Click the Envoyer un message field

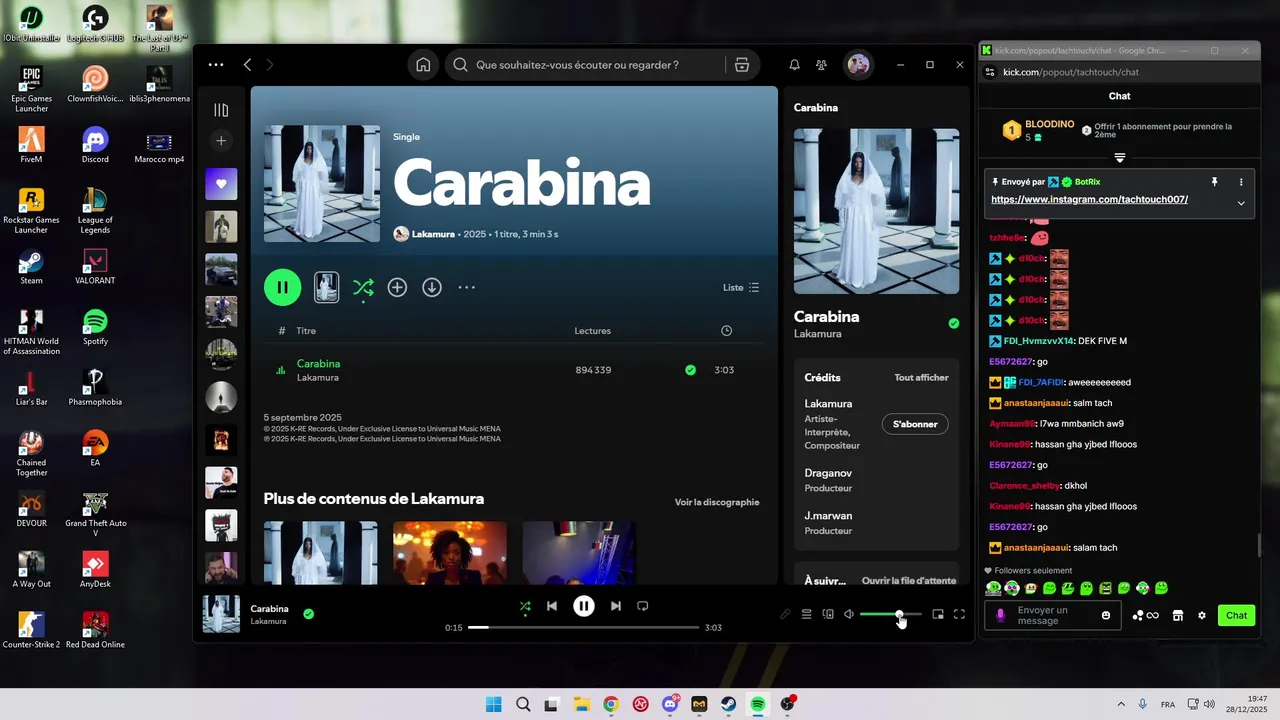[x=1054, y=616]
